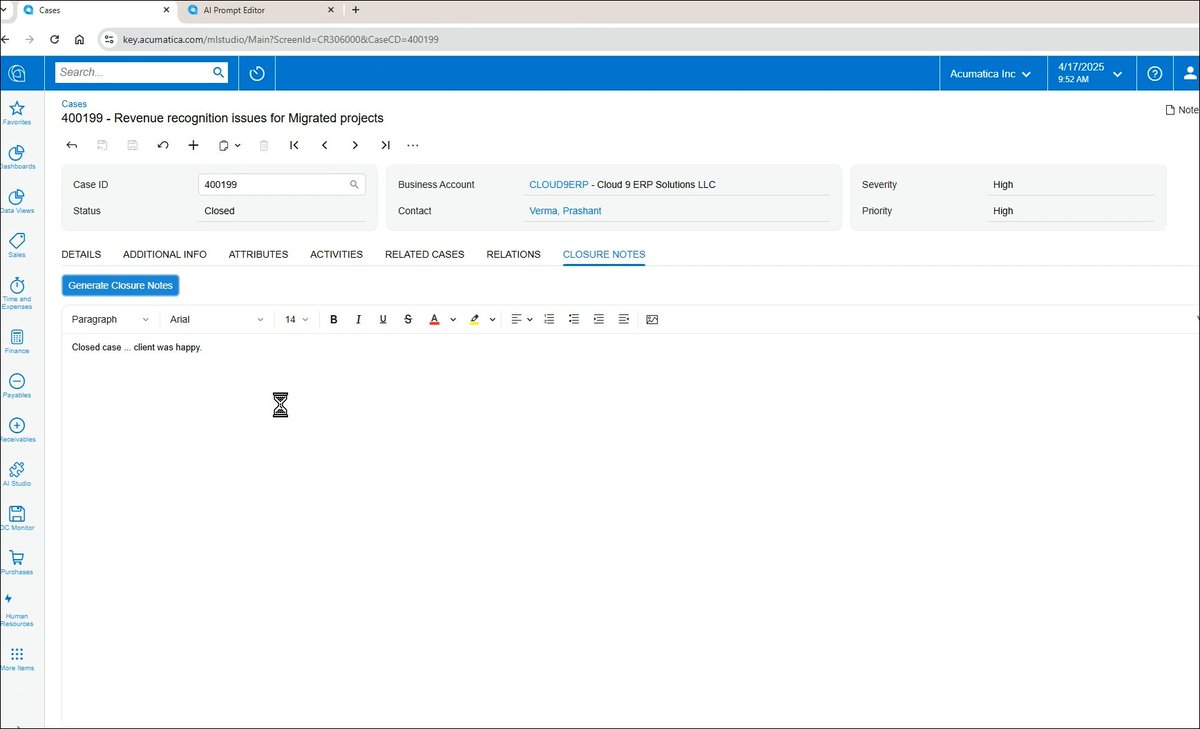Apply the red font color swatch

tap(434, 320)
